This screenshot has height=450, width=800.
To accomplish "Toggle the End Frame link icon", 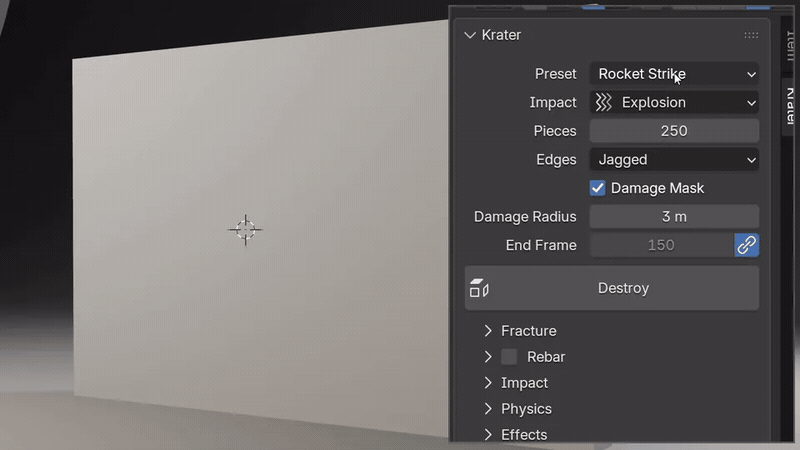I will [746, 245].
